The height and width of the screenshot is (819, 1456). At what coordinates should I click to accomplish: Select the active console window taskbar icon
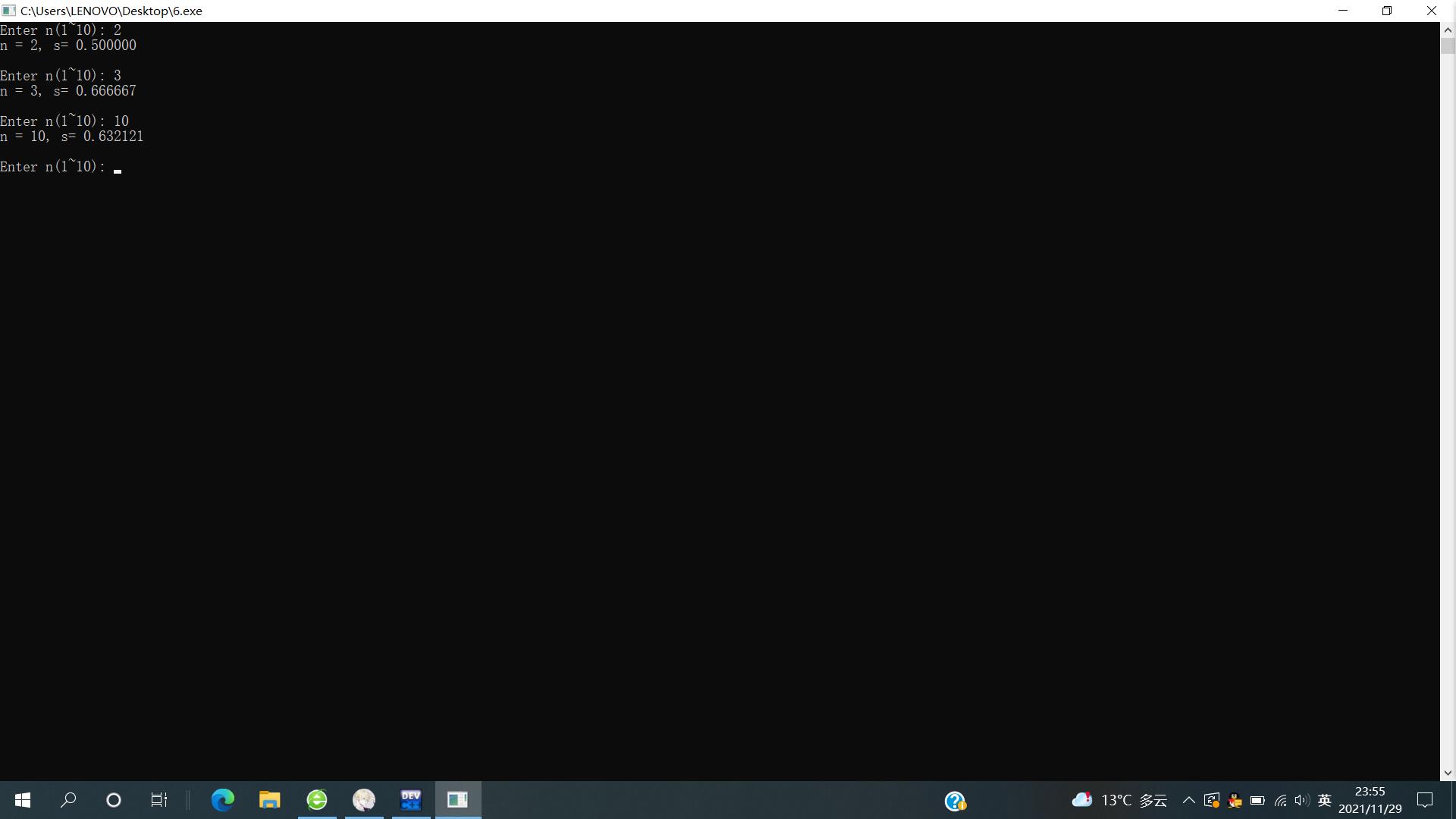tap(458, 800)
